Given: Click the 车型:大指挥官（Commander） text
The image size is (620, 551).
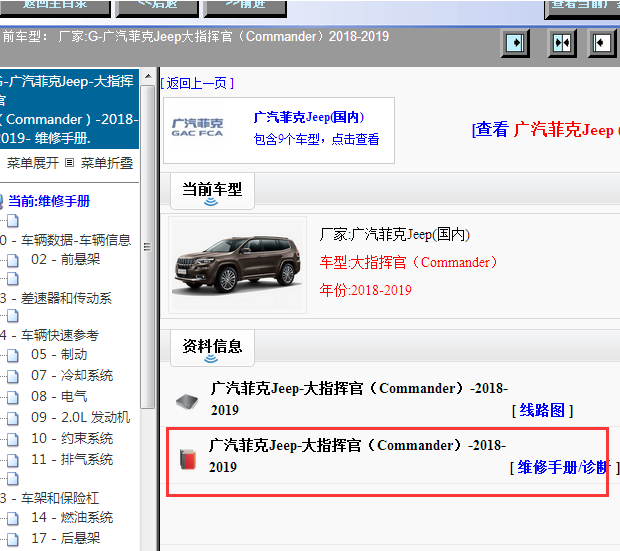Looking at the screenshot, I should [408, 262].
